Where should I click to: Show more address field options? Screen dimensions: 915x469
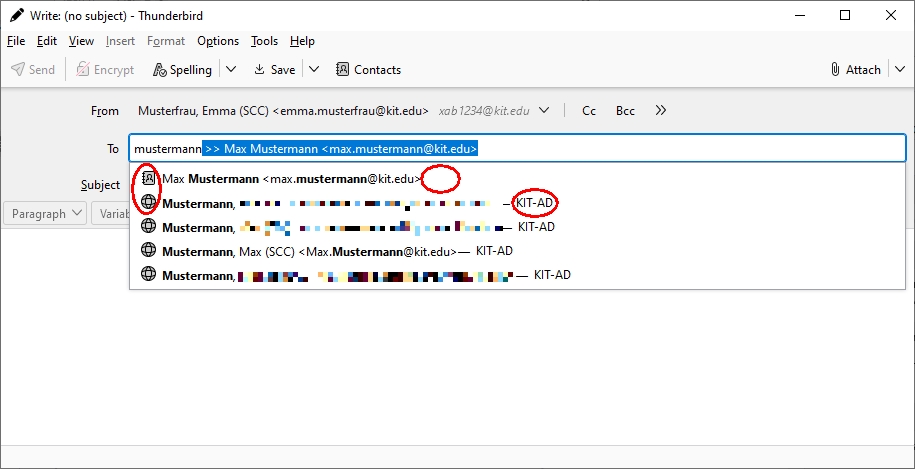pyautogui.click(x=661, y=110)
